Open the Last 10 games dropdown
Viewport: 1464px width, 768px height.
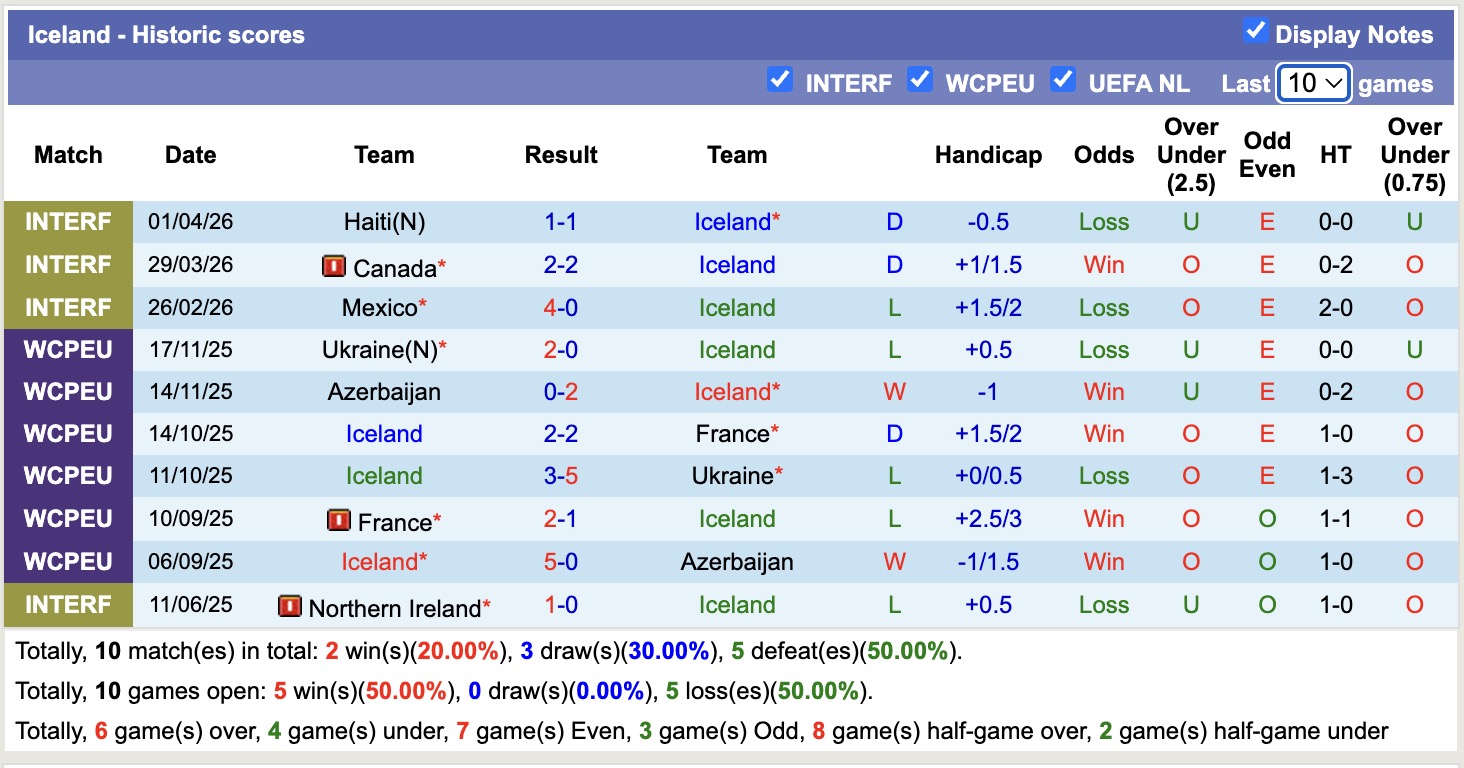[1314, 83]
